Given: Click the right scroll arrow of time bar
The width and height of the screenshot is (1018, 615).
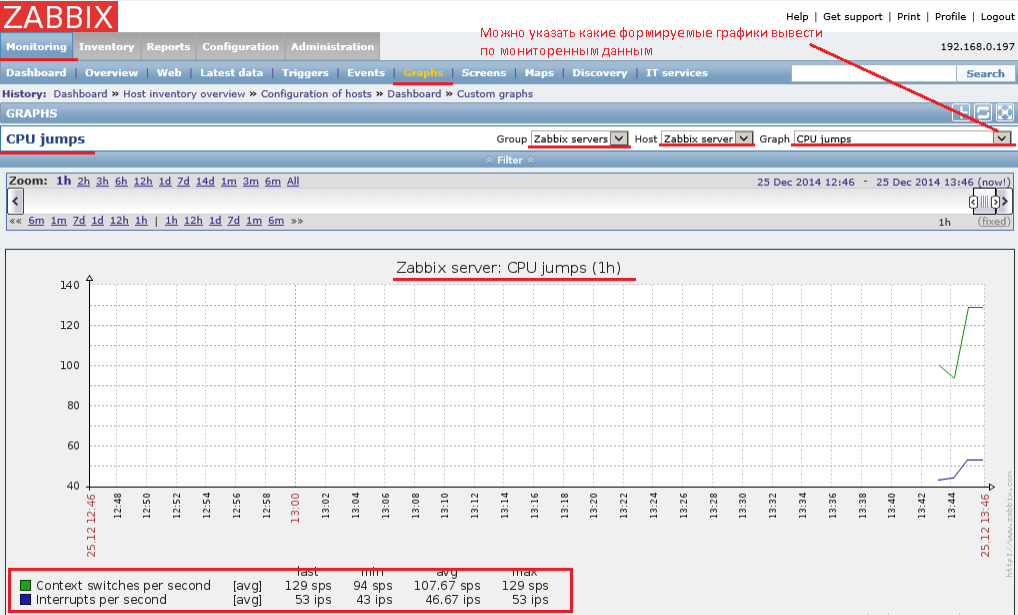Looking at the screenshot, I should [x=1004, y=201].
